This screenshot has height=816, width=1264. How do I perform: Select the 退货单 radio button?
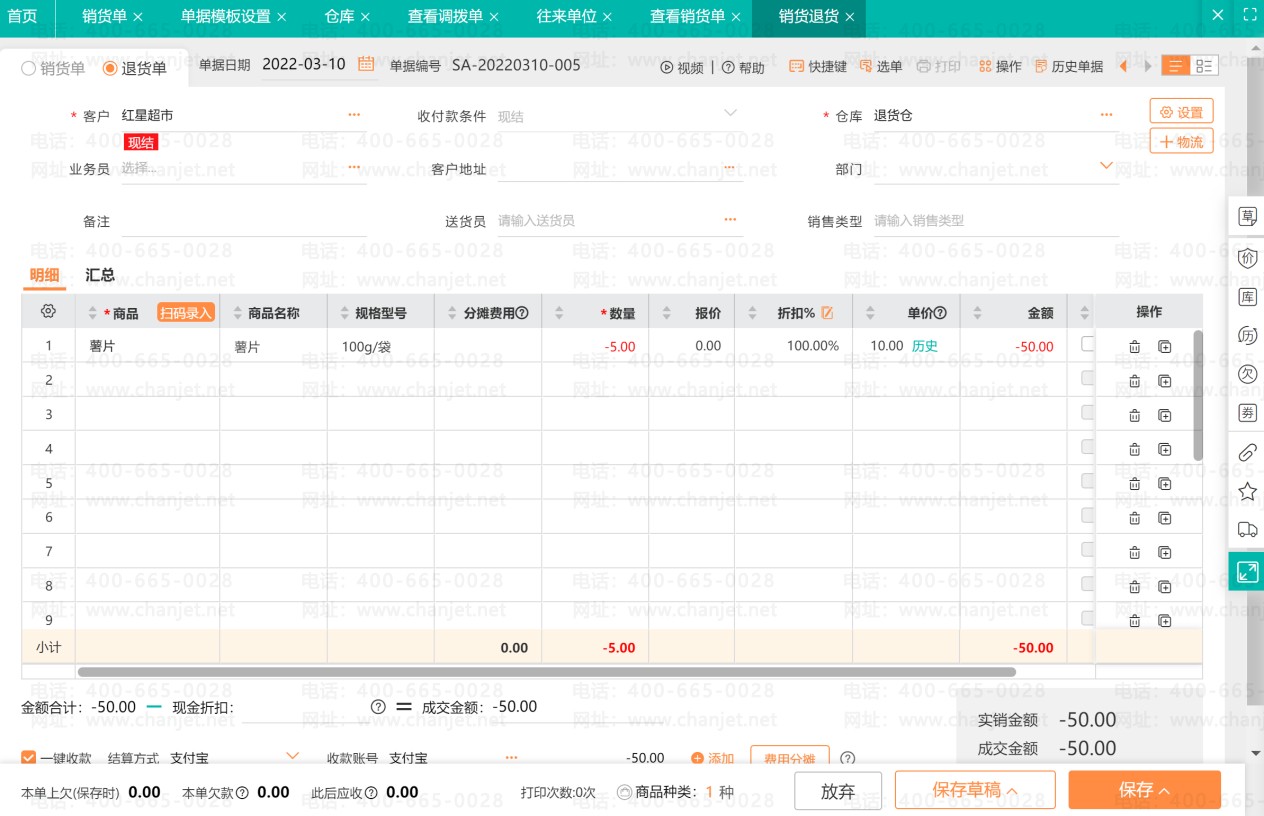coord(110,68)
